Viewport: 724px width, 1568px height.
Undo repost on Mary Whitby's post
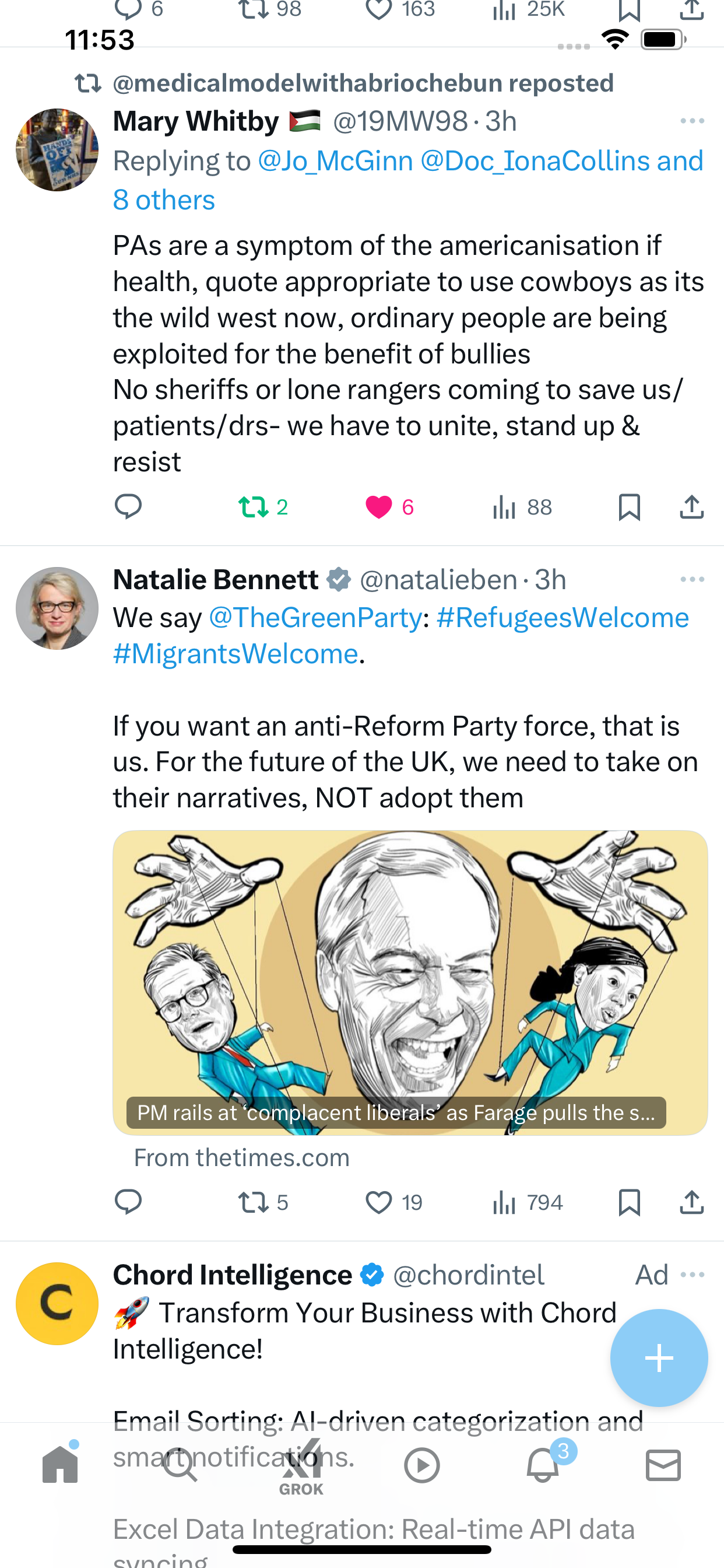263,506
